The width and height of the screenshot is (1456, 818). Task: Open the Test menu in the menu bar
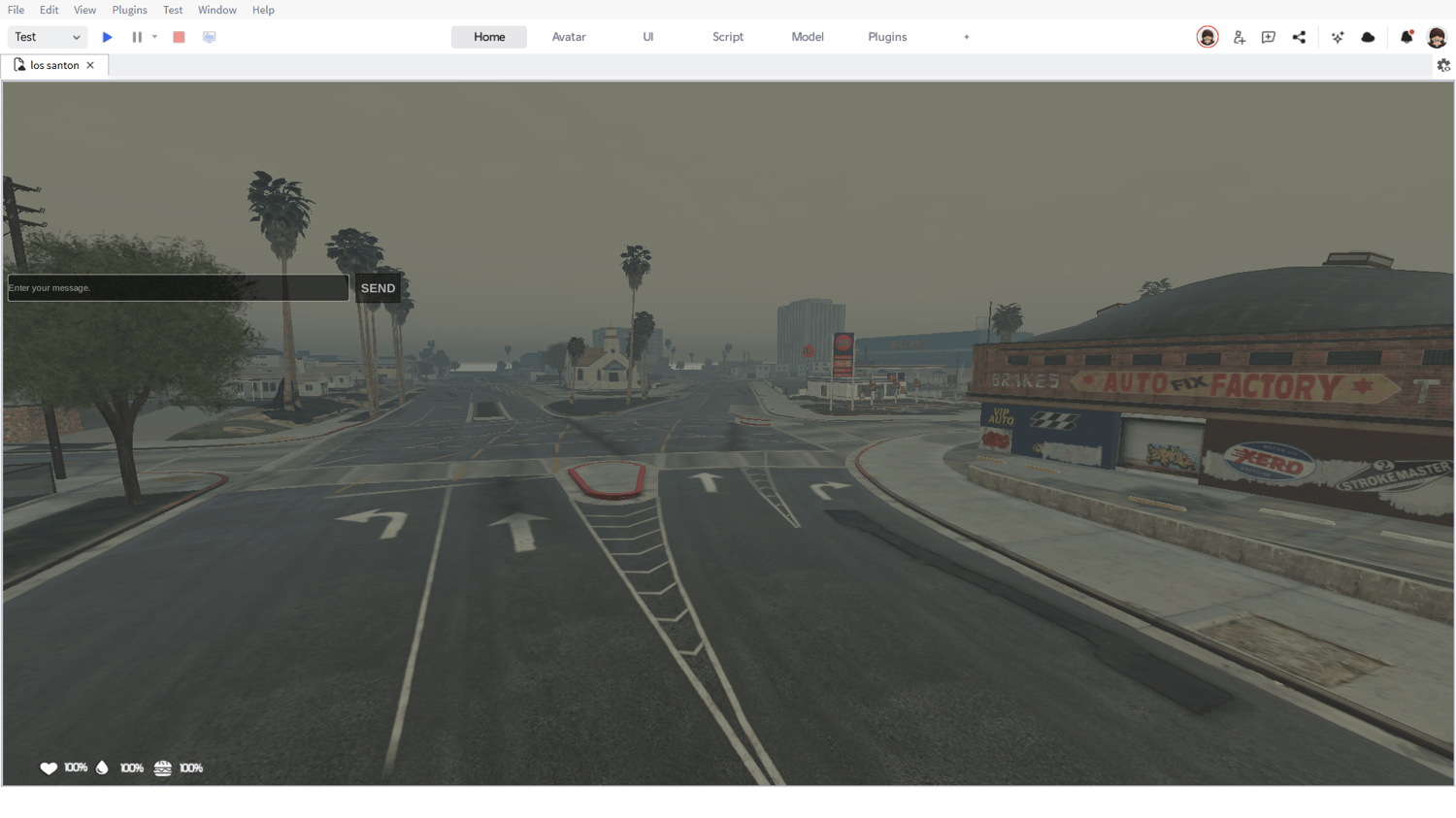click(x=173, y=10)
